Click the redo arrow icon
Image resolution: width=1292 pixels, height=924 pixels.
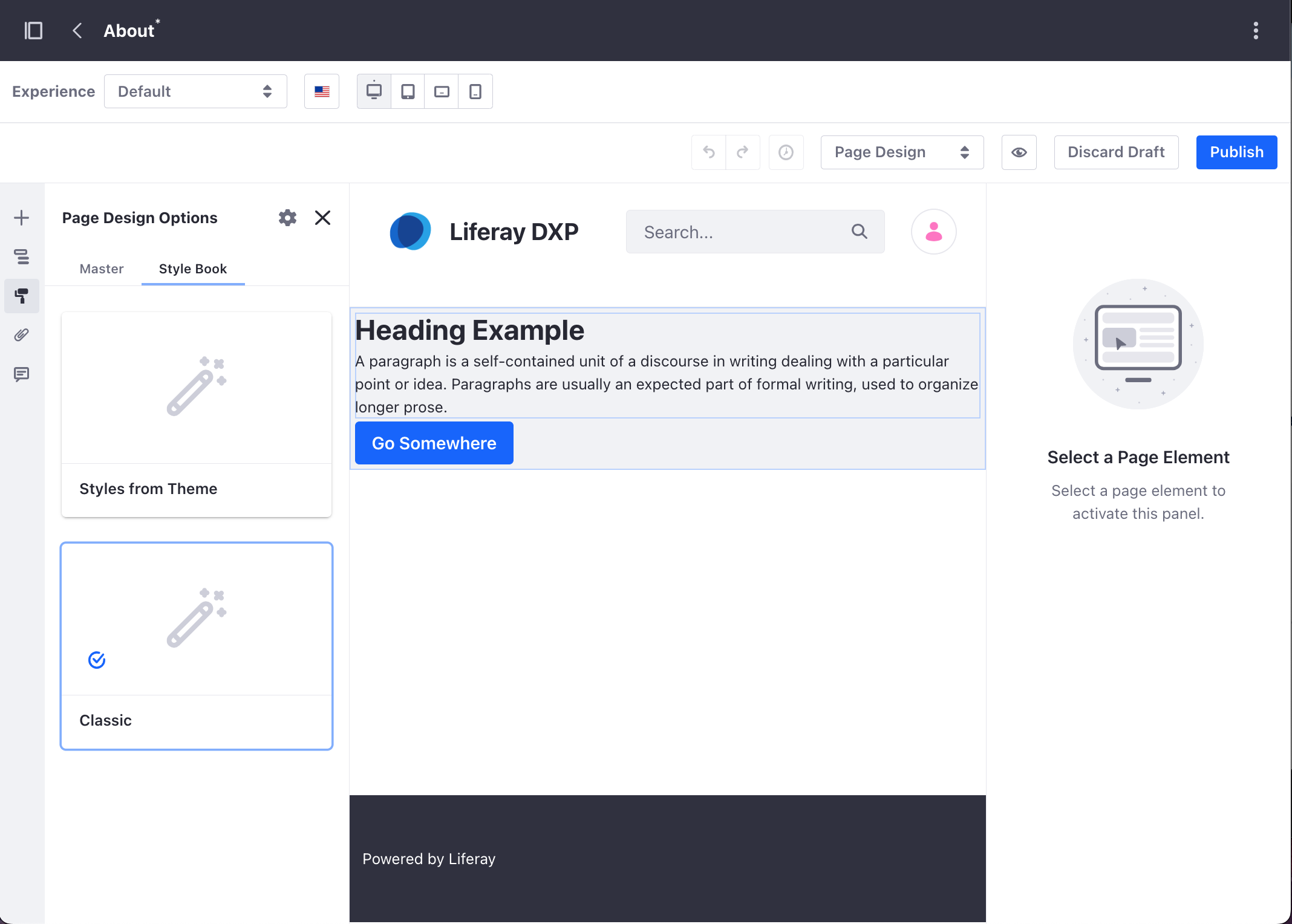(x=743, y=152)
